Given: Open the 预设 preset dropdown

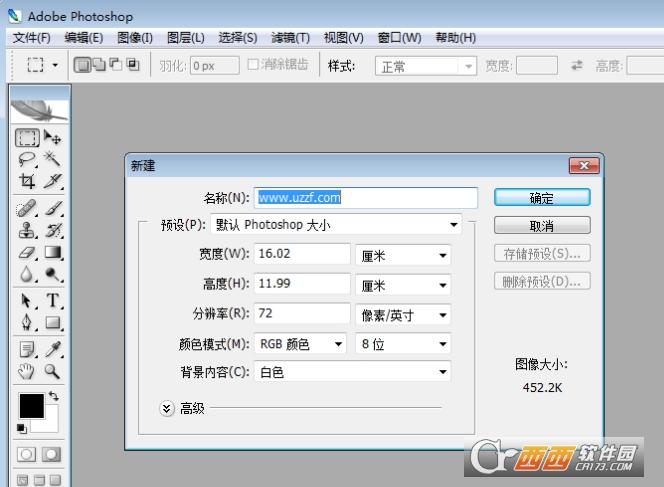Looking at the screenshot, I should pos(336,224).
